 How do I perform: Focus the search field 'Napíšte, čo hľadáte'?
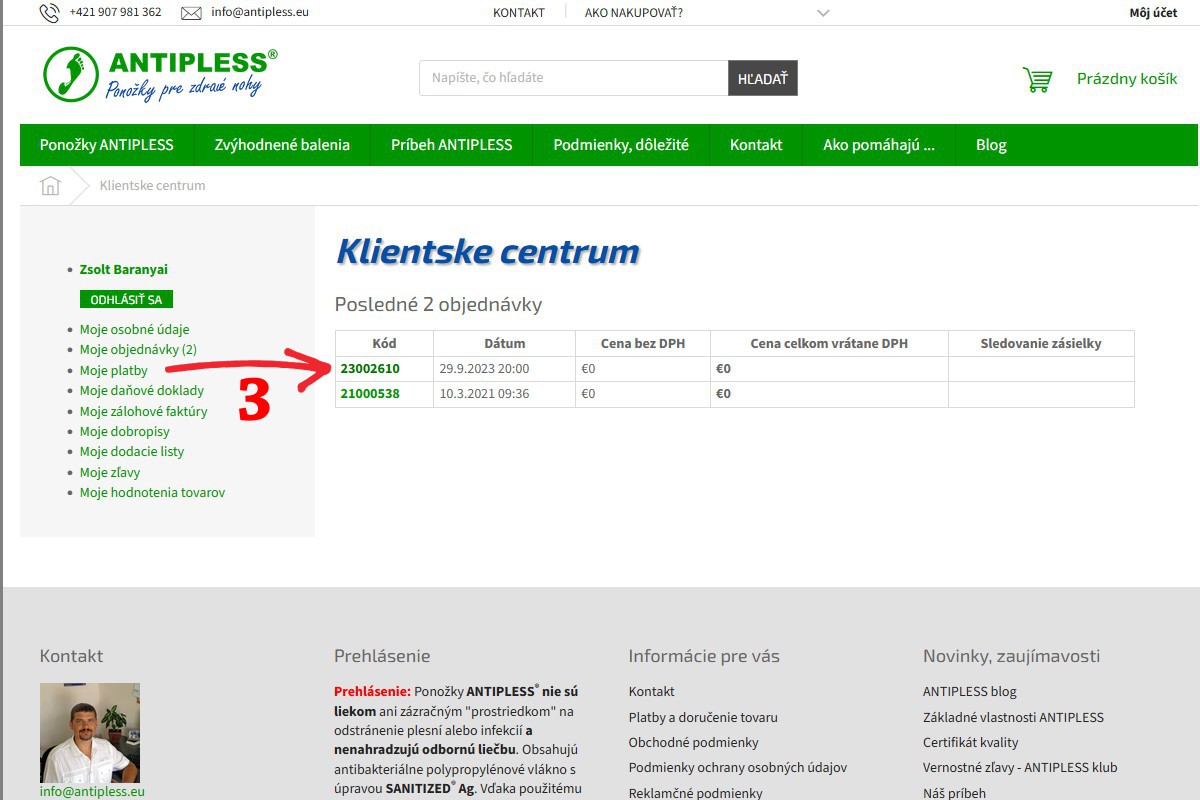coord(574,78)
